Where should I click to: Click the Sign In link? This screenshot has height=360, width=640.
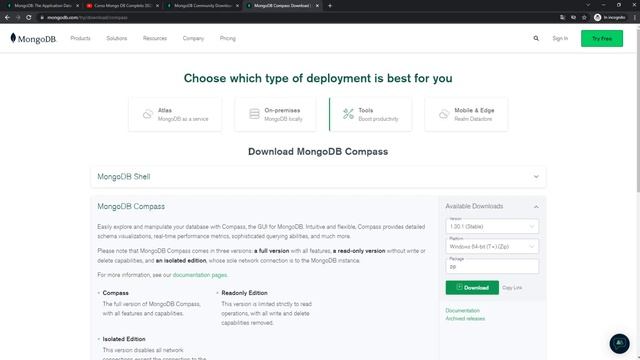560,38
